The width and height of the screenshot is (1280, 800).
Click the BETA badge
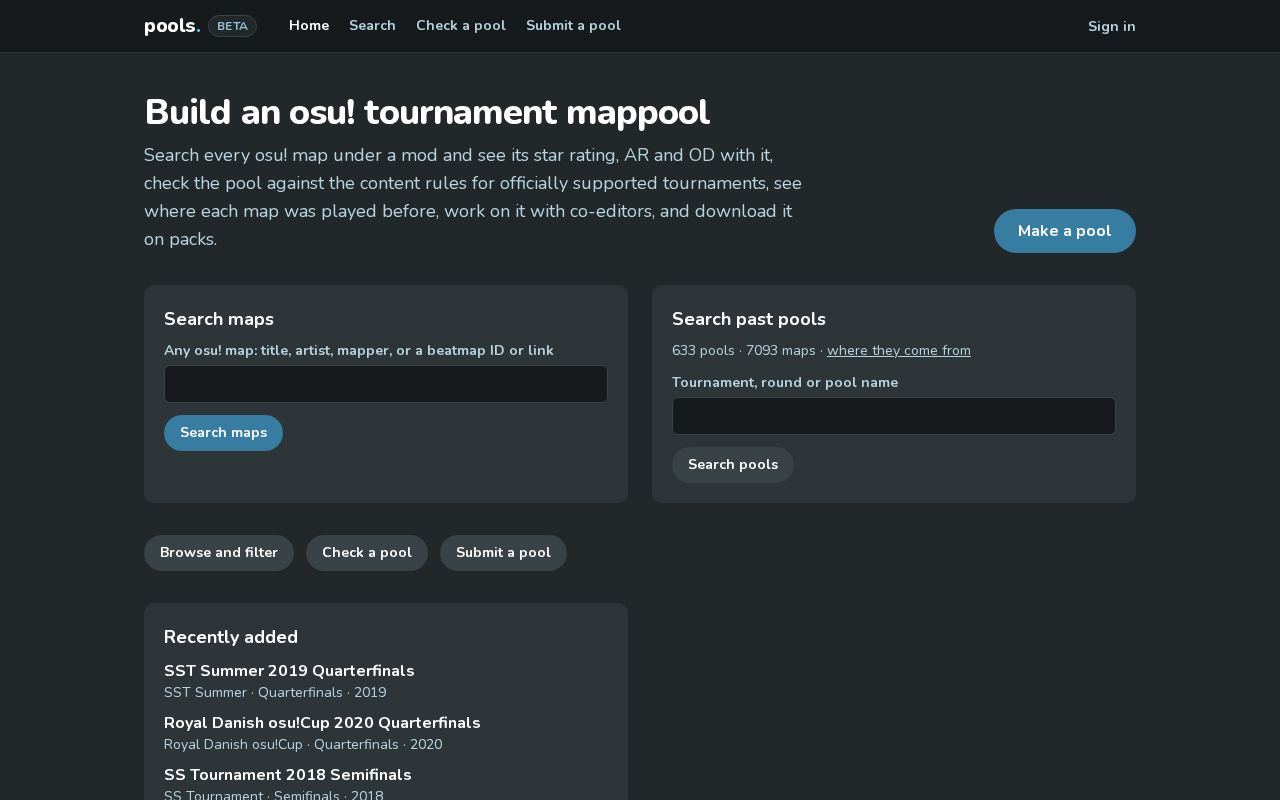[x=232, y=26]
